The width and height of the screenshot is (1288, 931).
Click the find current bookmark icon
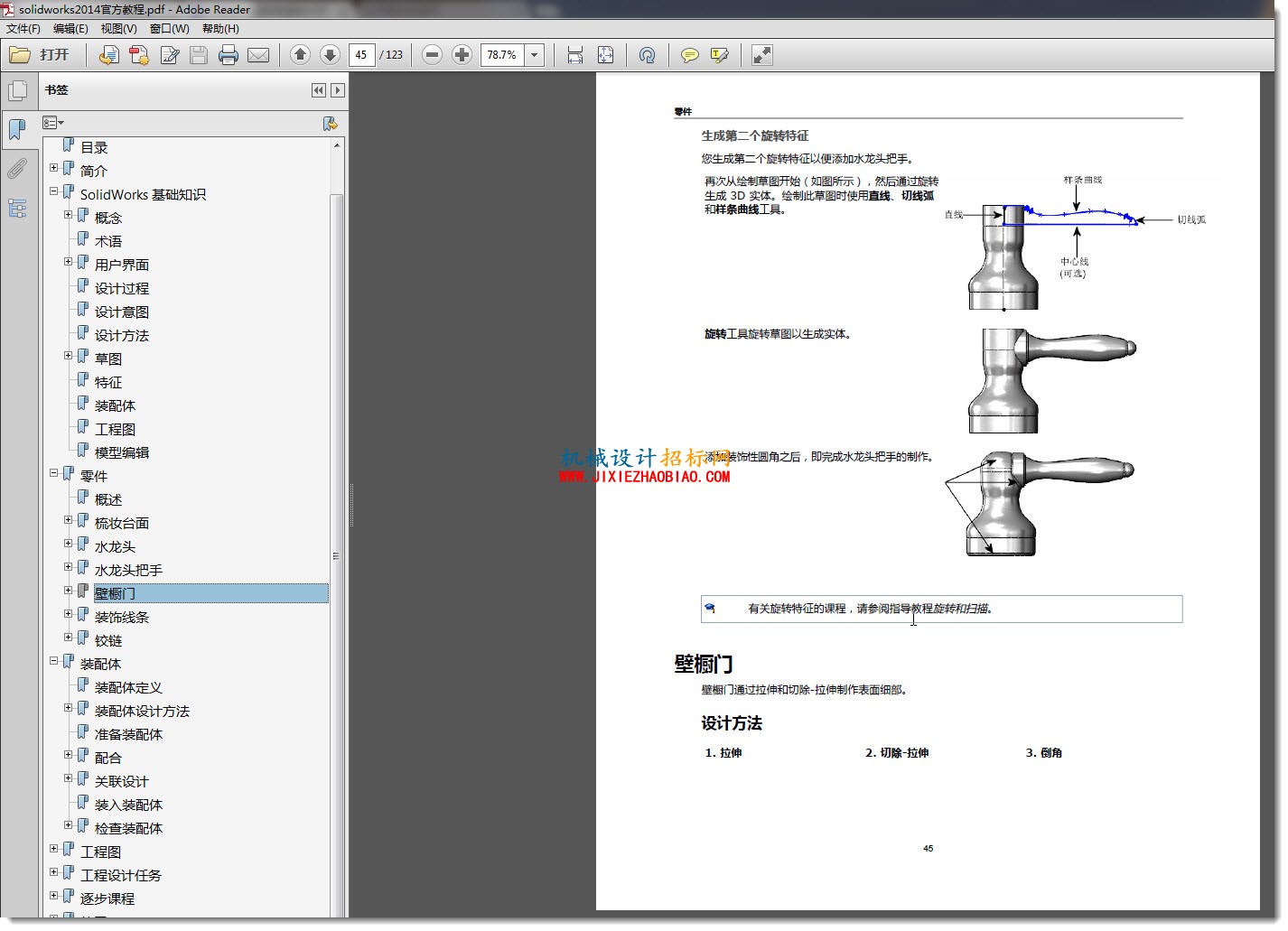[331, 123]
